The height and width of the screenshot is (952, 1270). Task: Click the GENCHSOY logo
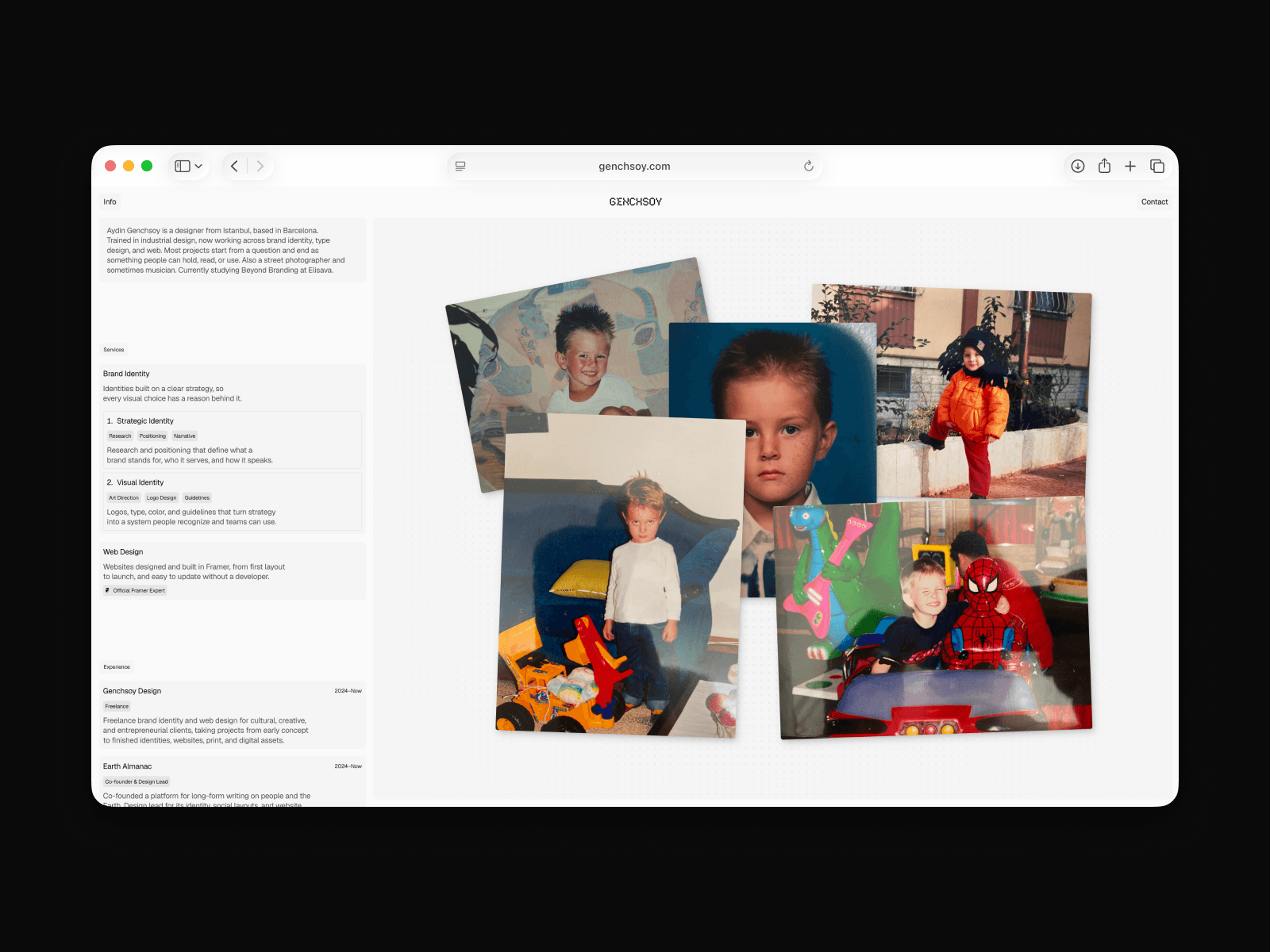(635, 202)
